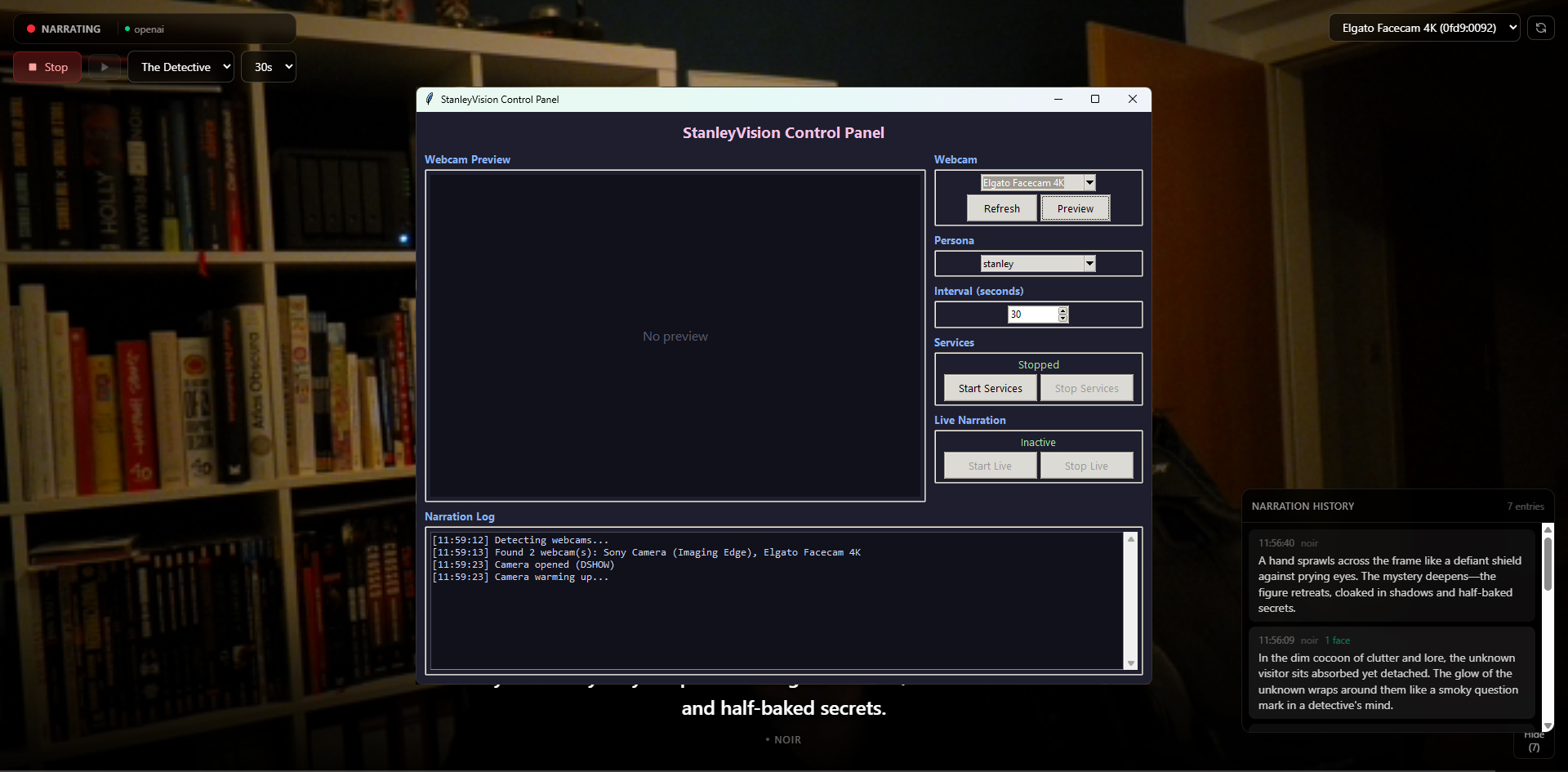Open Webcam combo box in control panel
This screenshot has height=772, width=1568.
pos(1089,183)
